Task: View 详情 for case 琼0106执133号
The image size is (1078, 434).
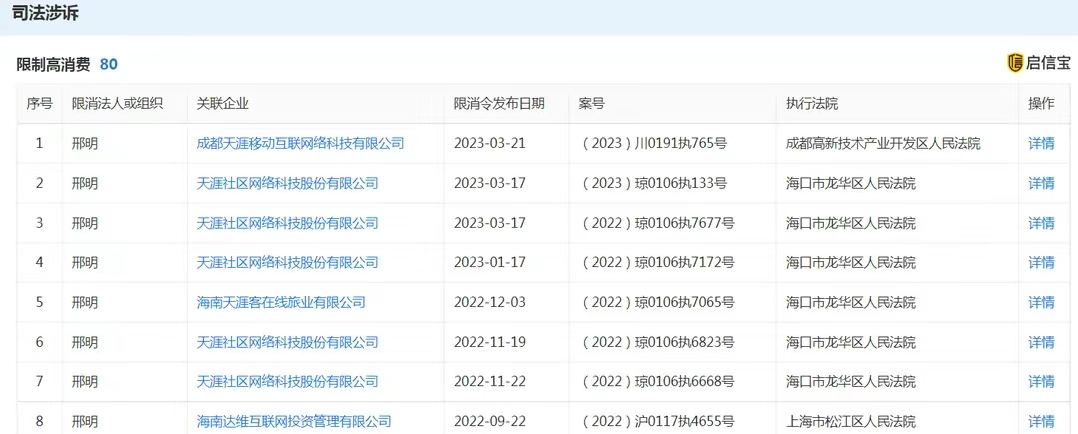Action: point(1041,184)
